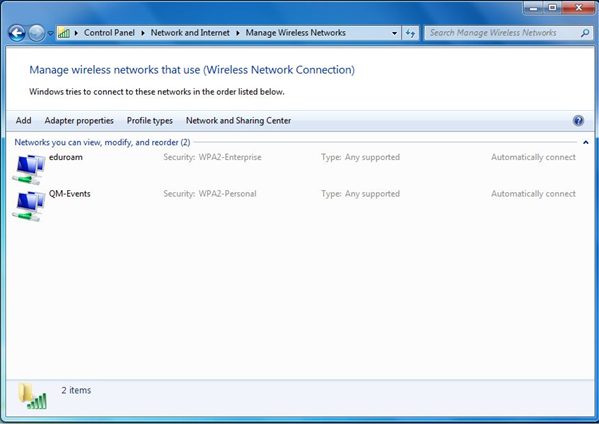Select the QM-Events network name
The width and height of the screenshot is (599, 424).
coord(70,194)
